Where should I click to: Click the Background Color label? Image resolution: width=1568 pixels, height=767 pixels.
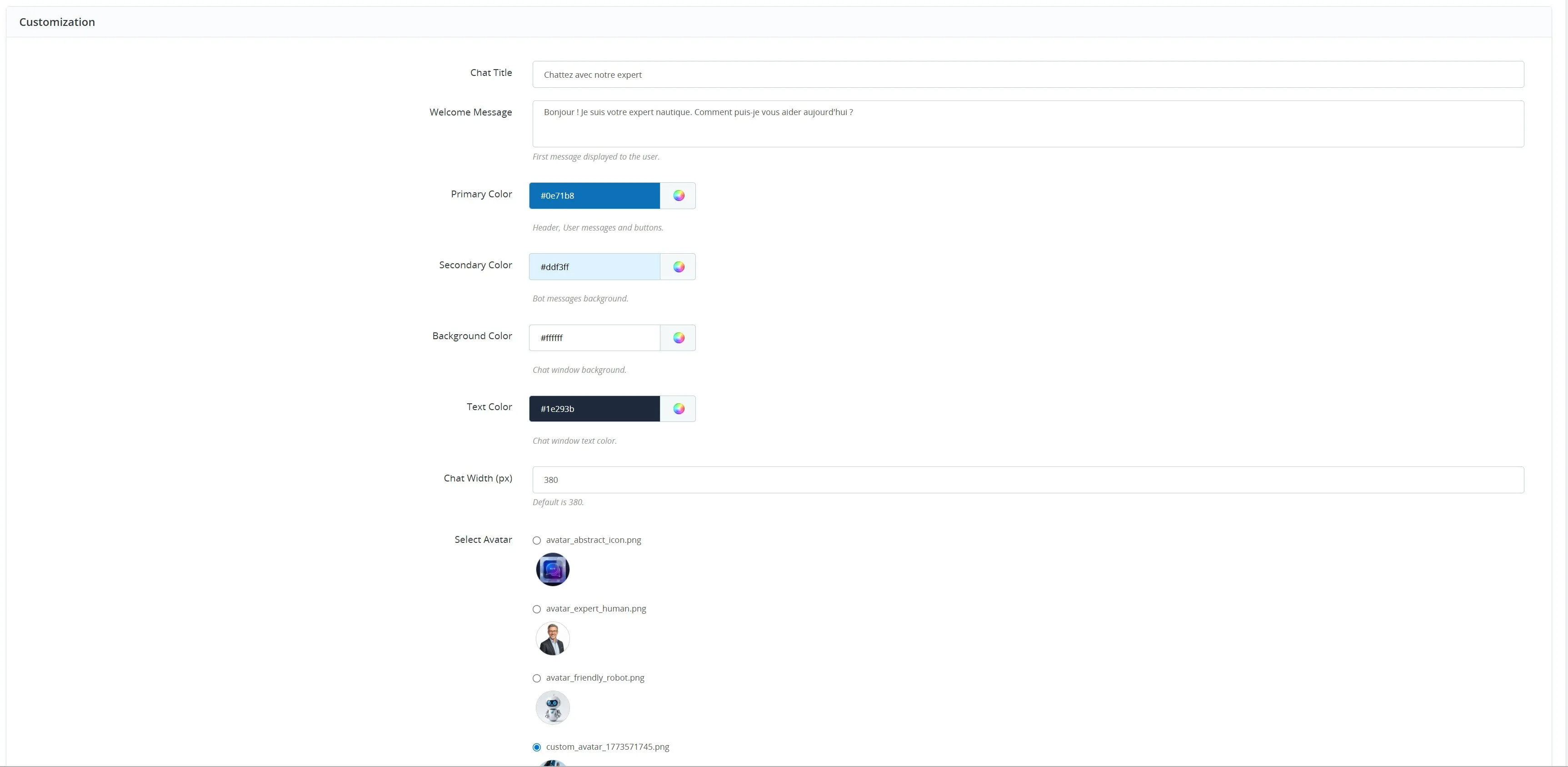pyautogui.click(x=472, y=336)
